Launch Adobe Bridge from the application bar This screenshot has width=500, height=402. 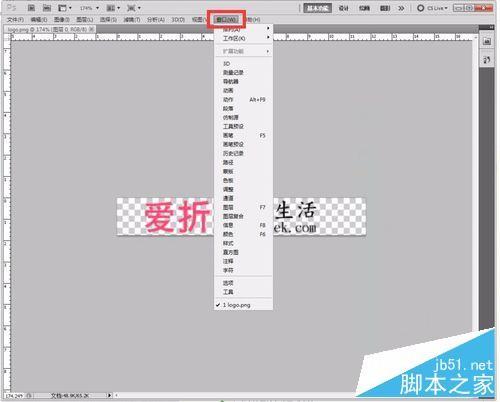31,8
